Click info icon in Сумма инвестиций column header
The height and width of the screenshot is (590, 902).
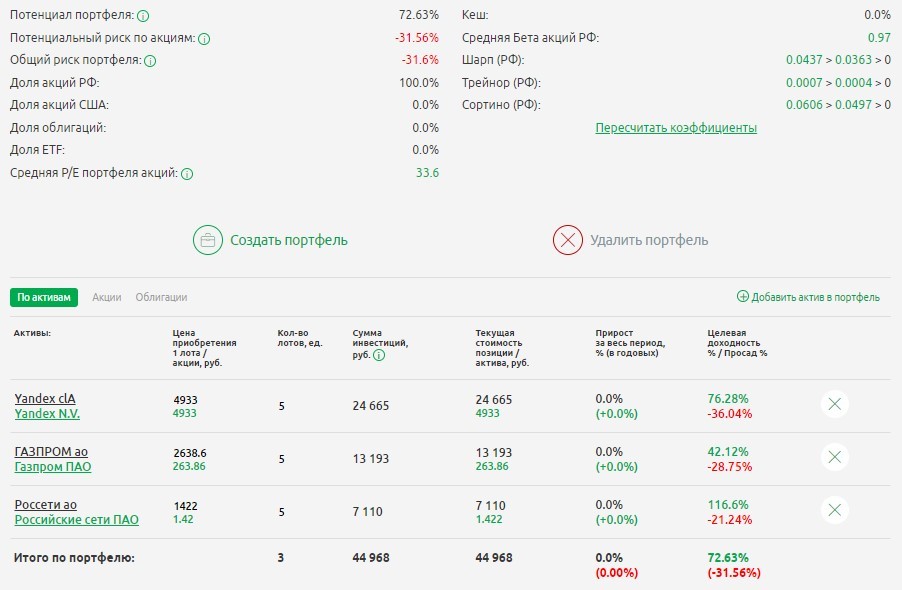379,355
